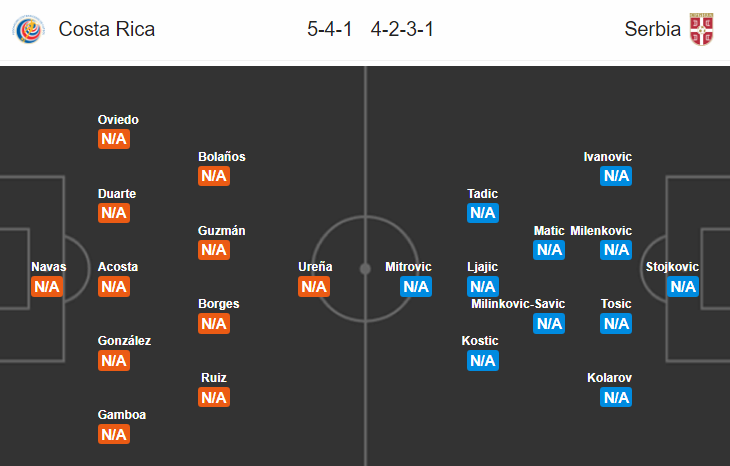
Task: Click Navas N/A rating badge
Action: click(47, 286)
